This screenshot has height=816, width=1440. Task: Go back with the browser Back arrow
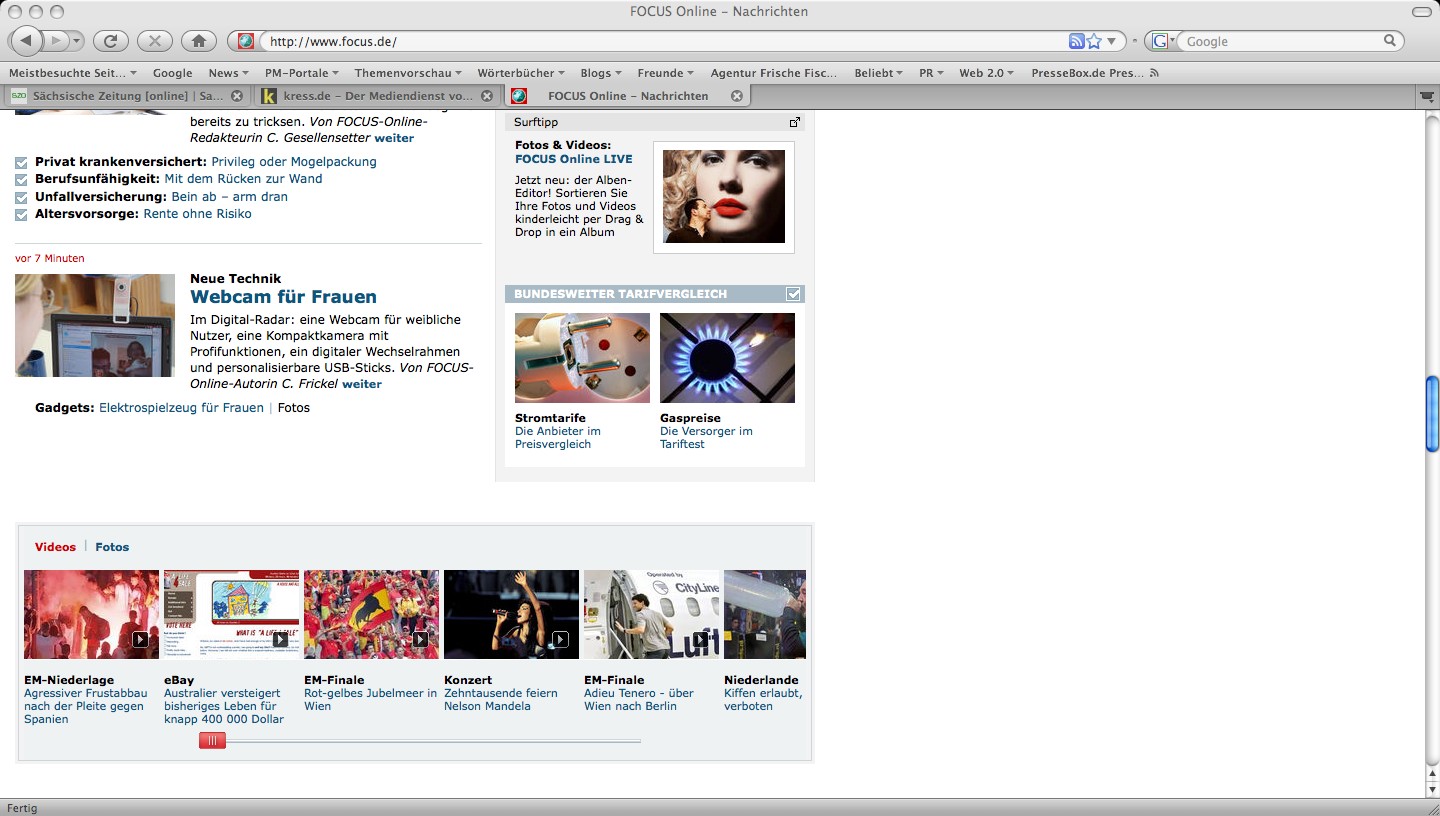click(x=26, y=41)
